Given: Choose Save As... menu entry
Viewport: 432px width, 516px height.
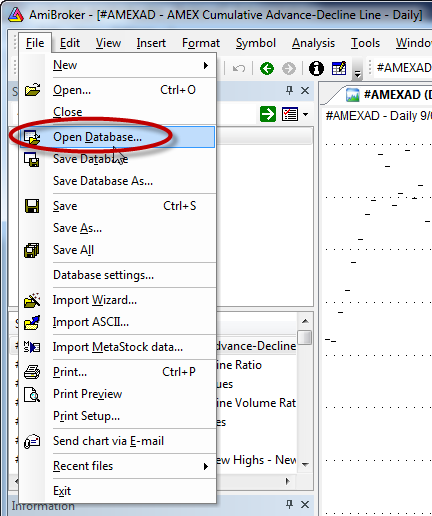Looking at the screenshot, I should pos(117,228).
